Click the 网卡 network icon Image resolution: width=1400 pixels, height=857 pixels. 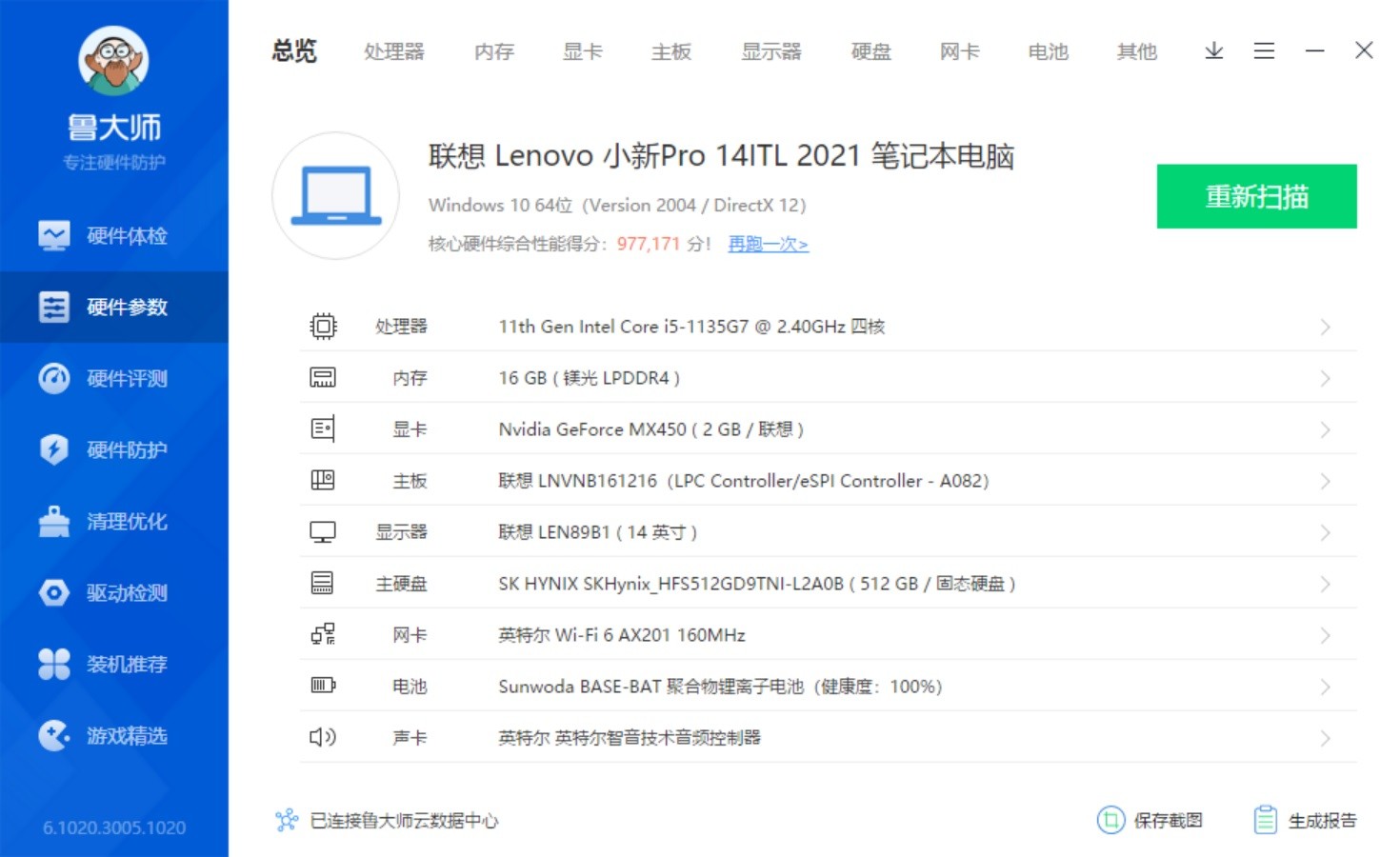(x=323, y=635)
